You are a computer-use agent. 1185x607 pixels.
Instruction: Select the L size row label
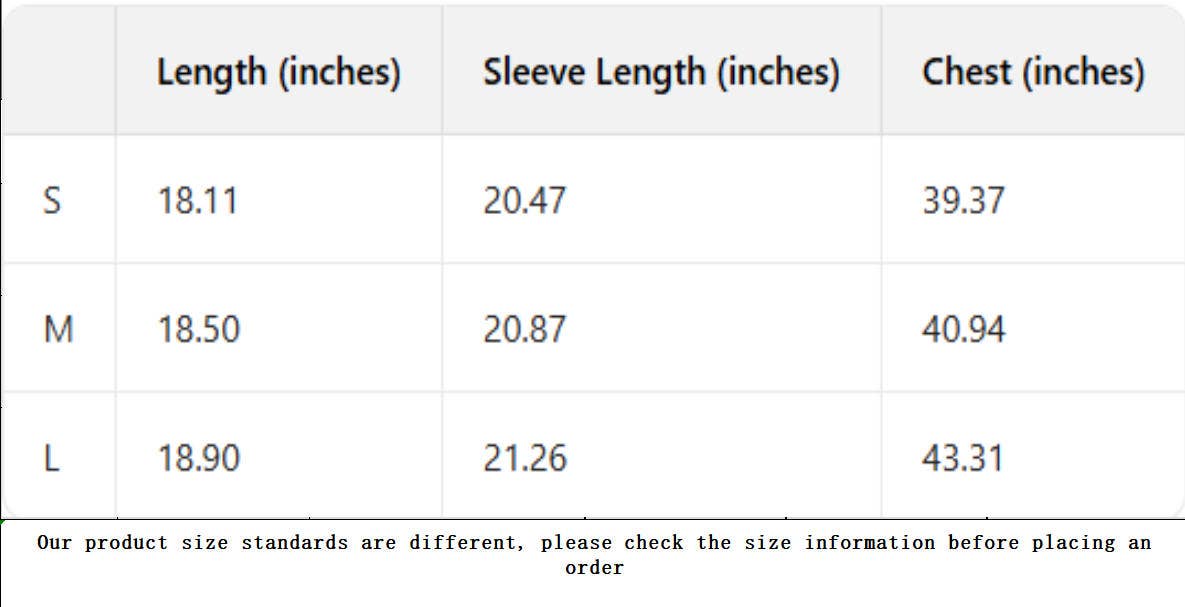coord(52,458)
